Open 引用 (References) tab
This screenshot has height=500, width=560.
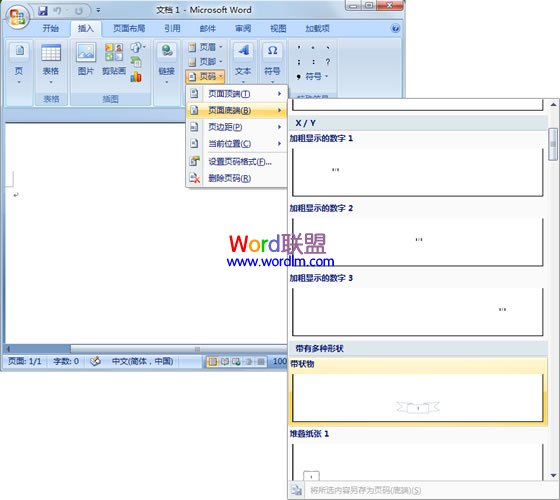pos(172,28)
